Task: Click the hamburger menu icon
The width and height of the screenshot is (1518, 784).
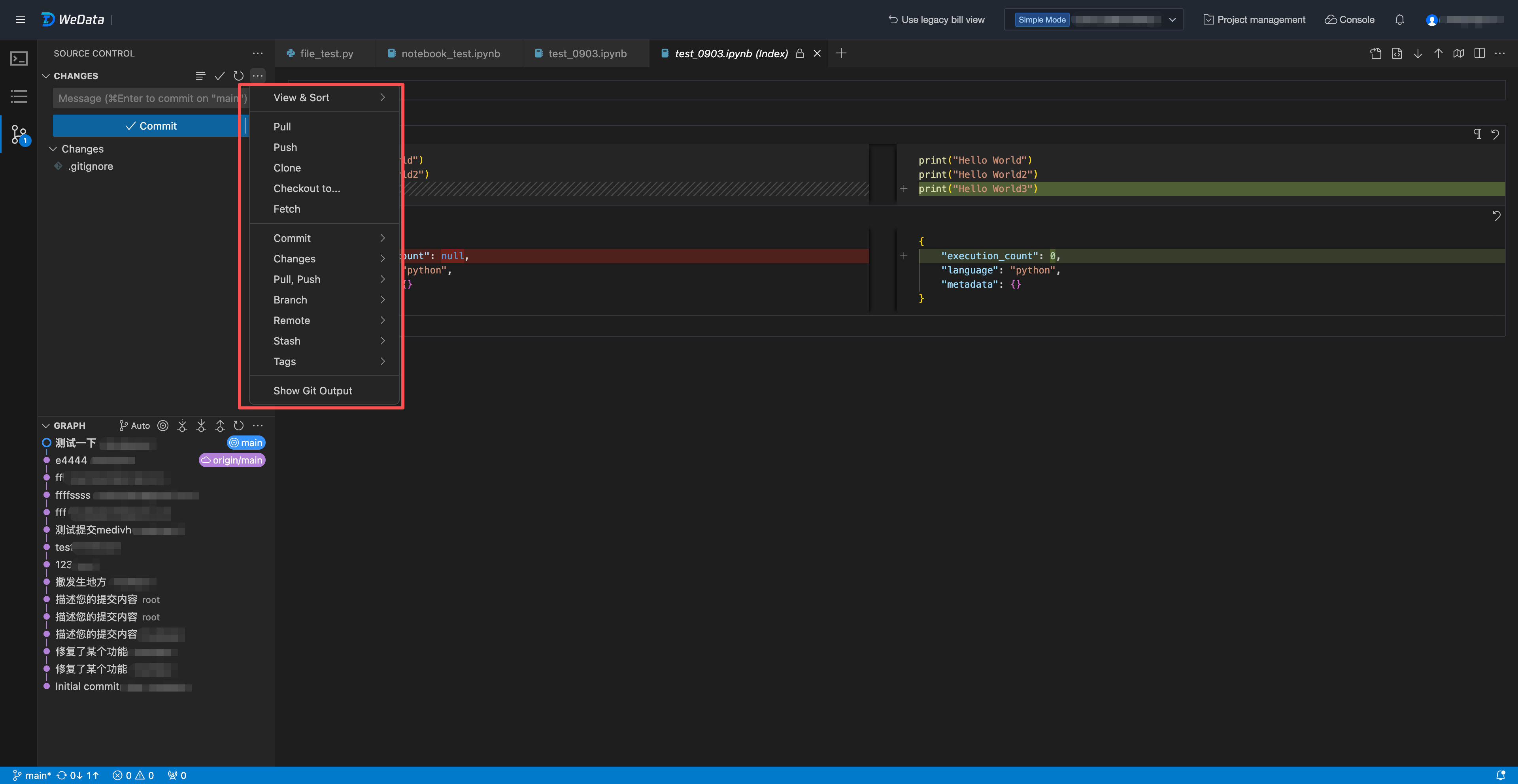Action: click(x=20, y=19)
